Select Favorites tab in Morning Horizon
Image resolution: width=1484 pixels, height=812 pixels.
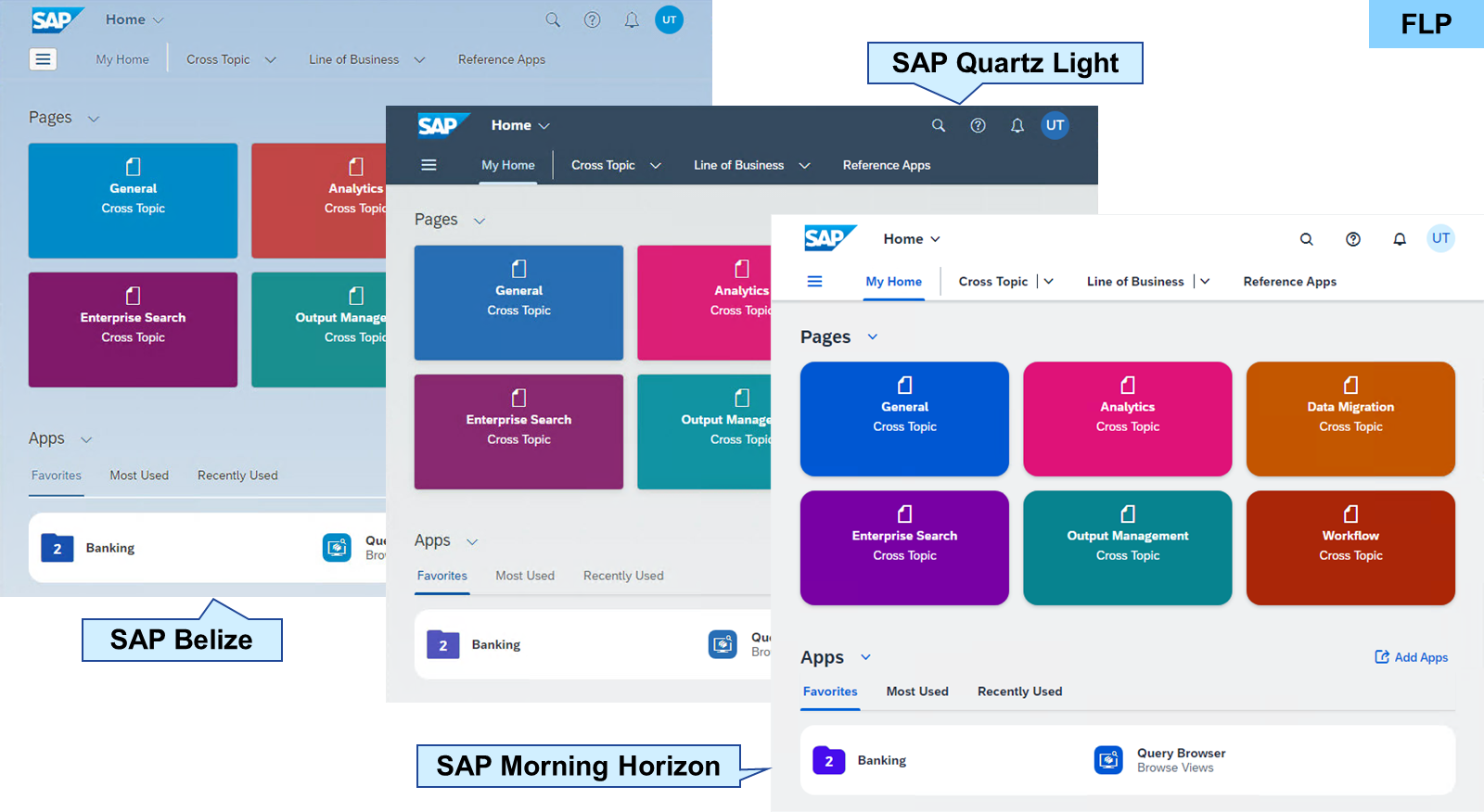click(x=830, y=691)
